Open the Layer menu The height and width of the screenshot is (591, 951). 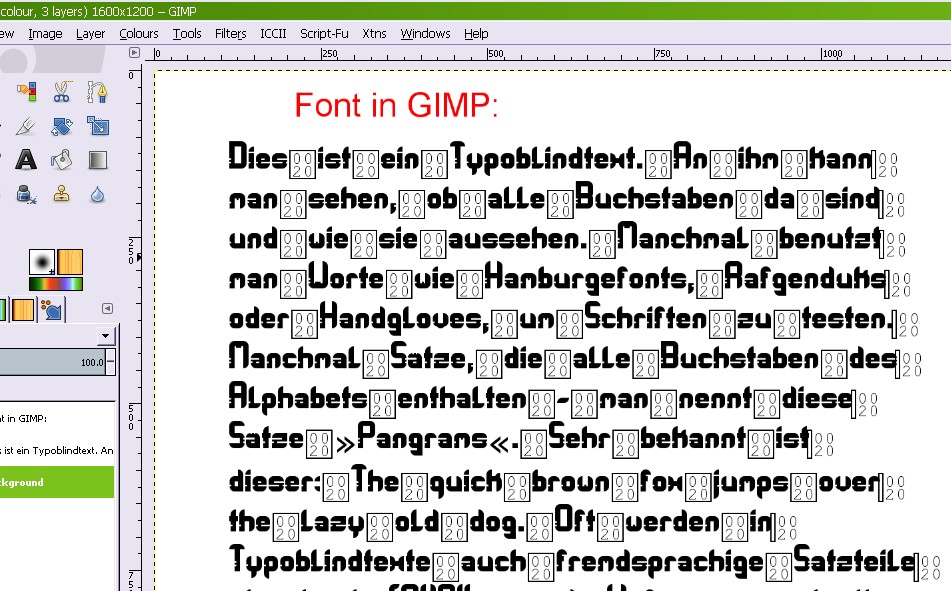(90, 34)
